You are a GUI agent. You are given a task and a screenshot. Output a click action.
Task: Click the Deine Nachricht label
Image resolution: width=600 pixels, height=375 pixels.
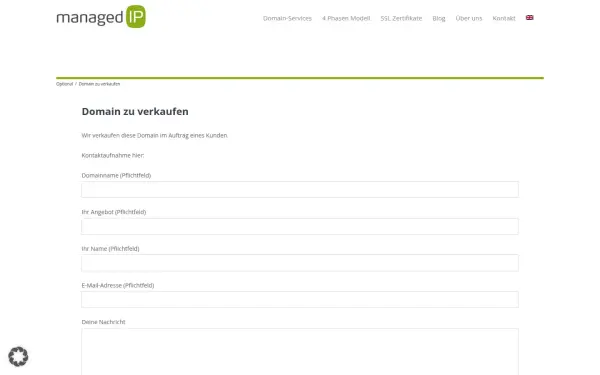pyautogui.click(x=103, y=322)
